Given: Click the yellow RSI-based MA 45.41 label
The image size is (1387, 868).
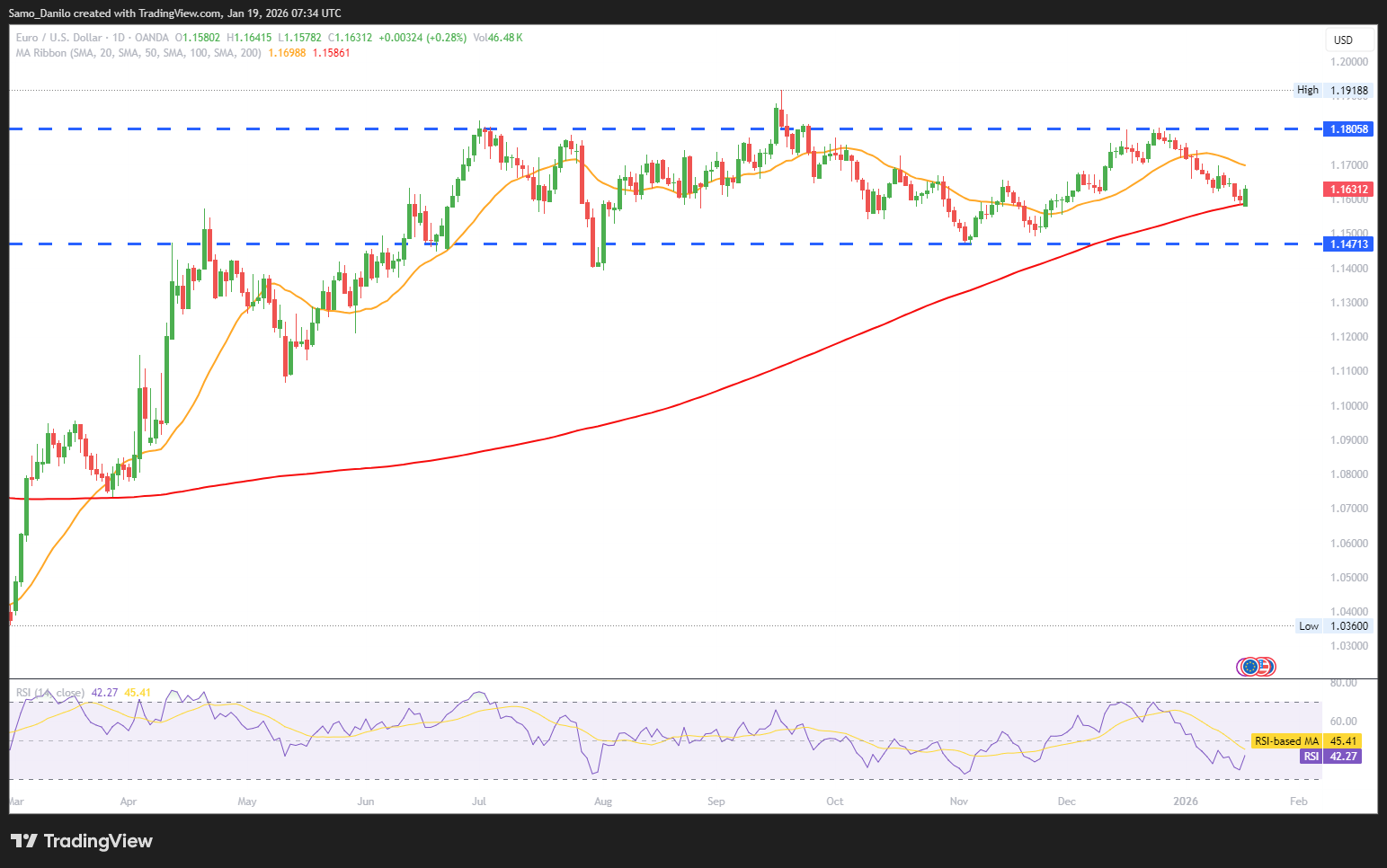Looking at the screenshot, I should 1305,741.
